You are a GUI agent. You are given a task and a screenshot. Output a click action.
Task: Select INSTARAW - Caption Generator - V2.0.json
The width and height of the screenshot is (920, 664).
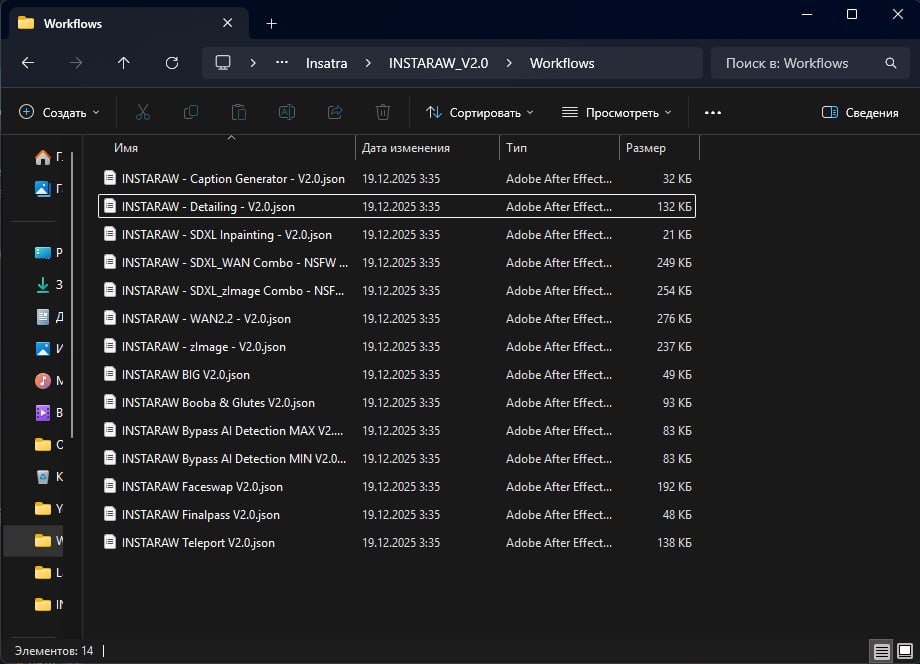coord(397,178)
